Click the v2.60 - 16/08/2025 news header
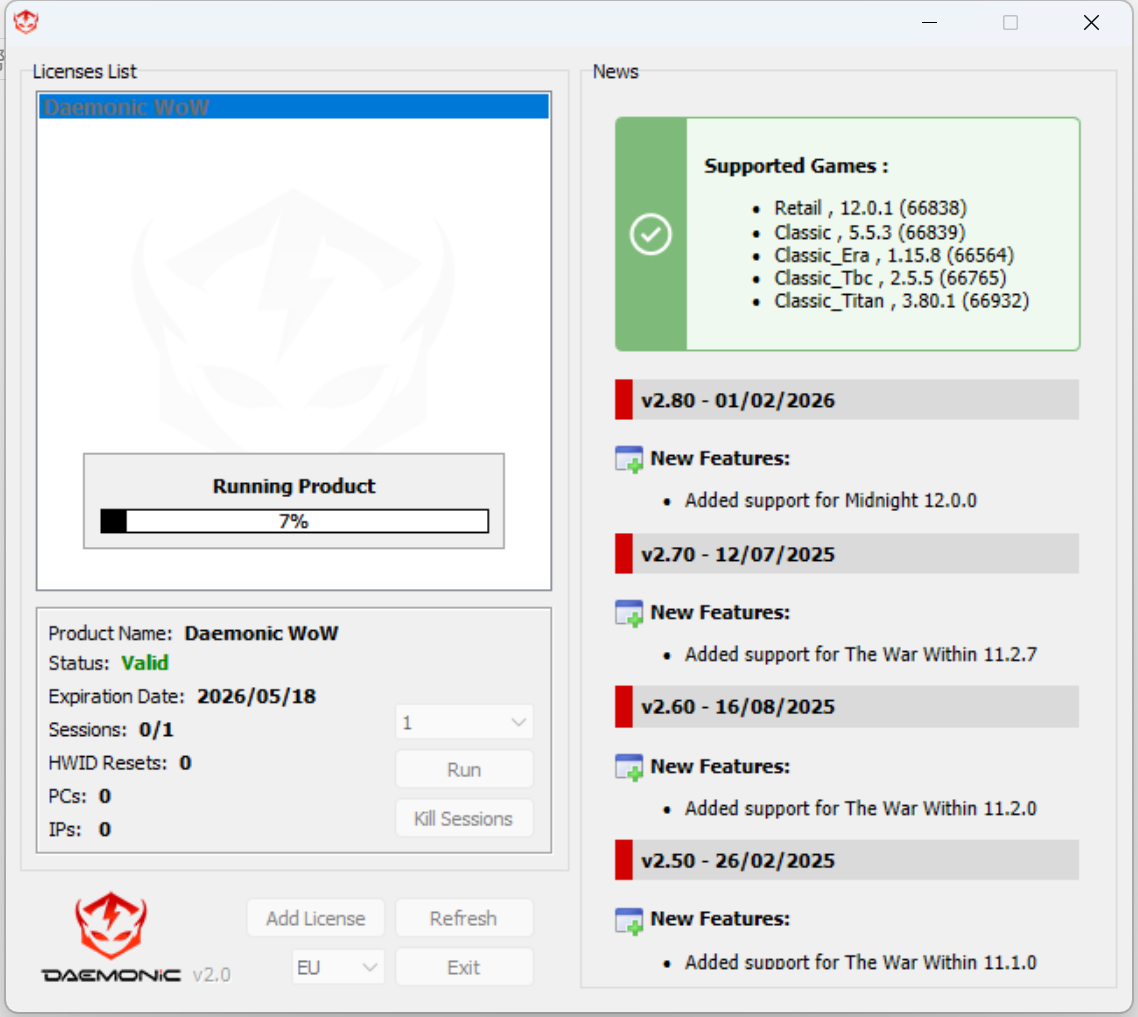1138x1017 pixels. pos(846,707)
